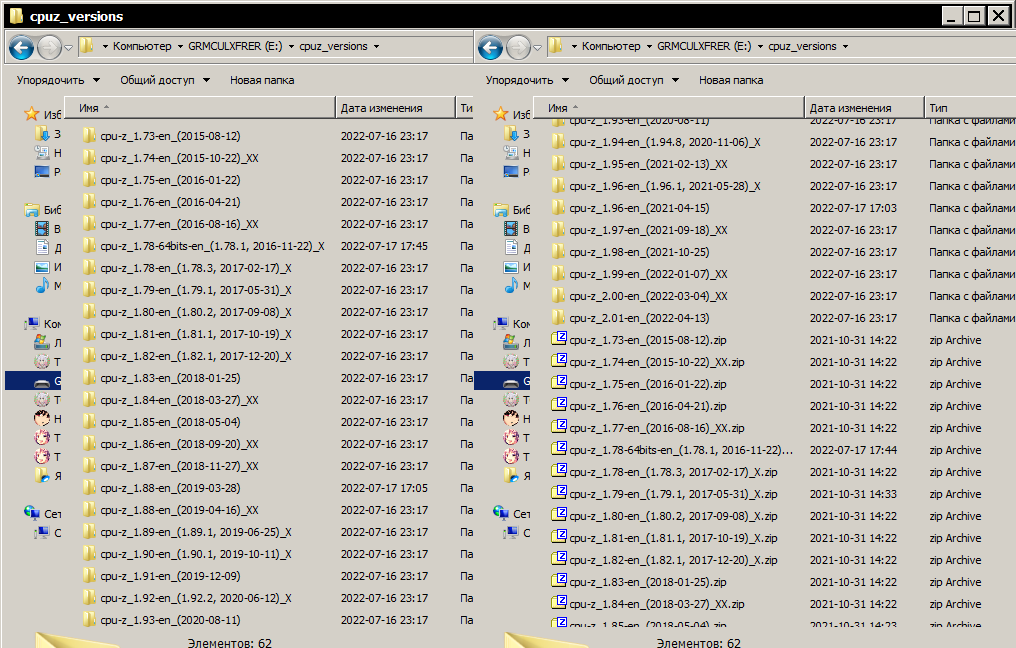Screen dimensions: 1016x648
Task: Sort by Имя column in left pane
Action: pos(200,108)
